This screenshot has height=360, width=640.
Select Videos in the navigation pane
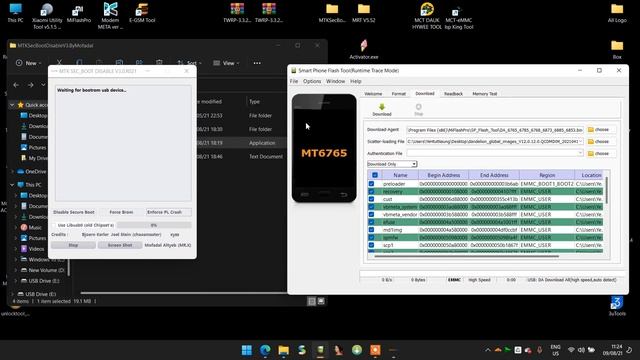(x=33, y=249)
